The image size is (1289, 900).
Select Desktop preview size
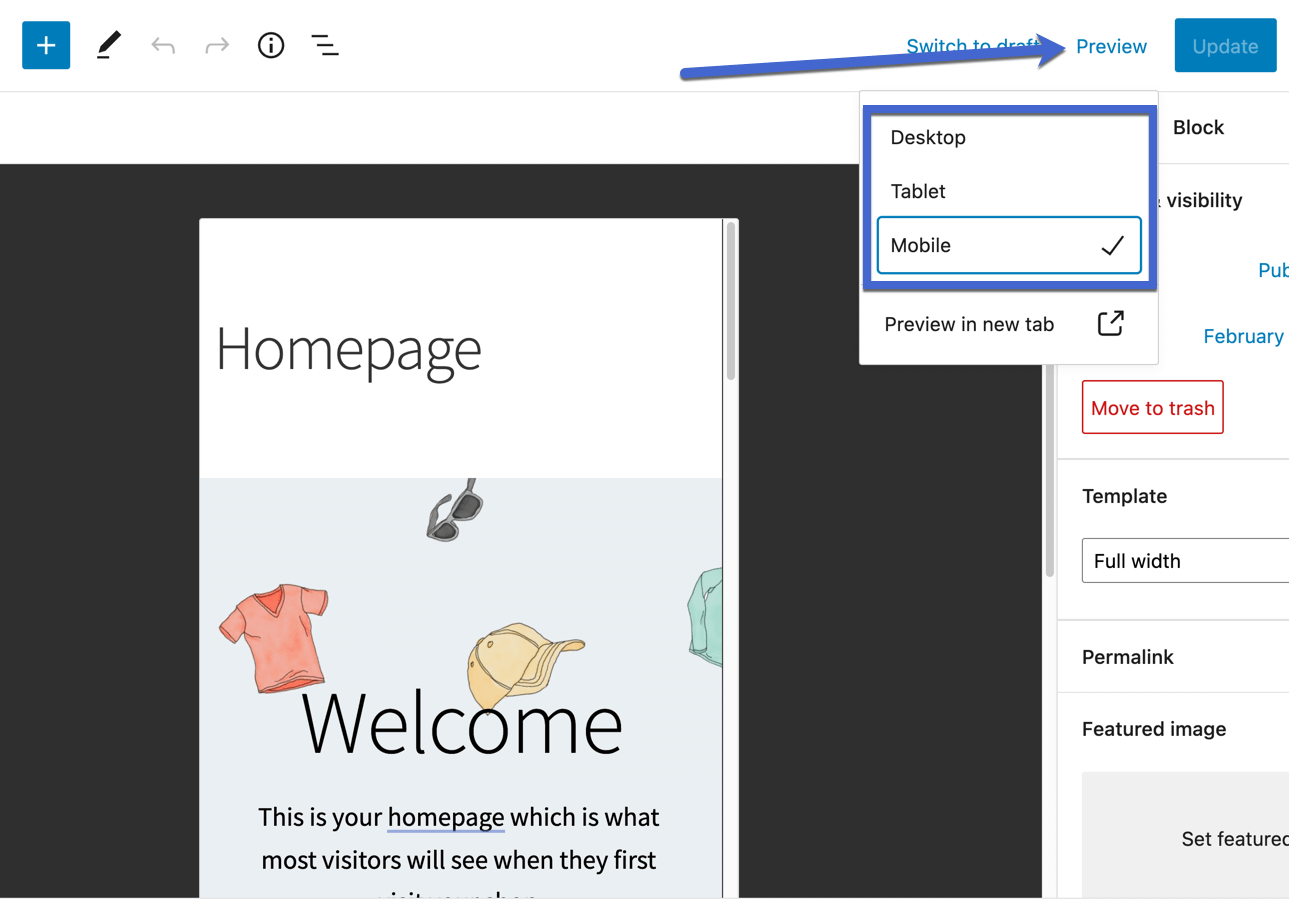pos(928,137)
